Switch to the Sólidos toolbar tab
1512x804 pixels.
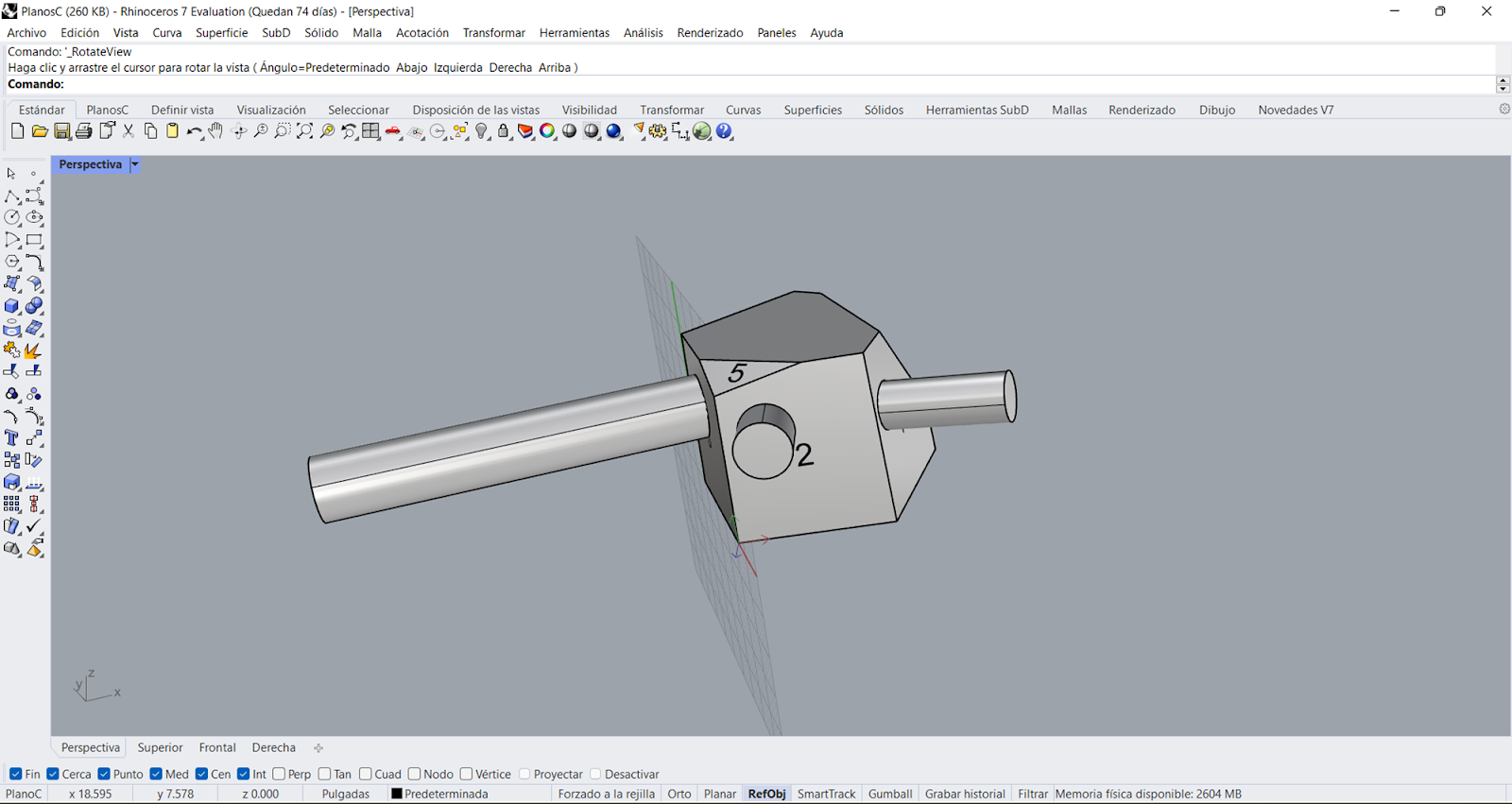pyautogui.click(x=884, y=110)
